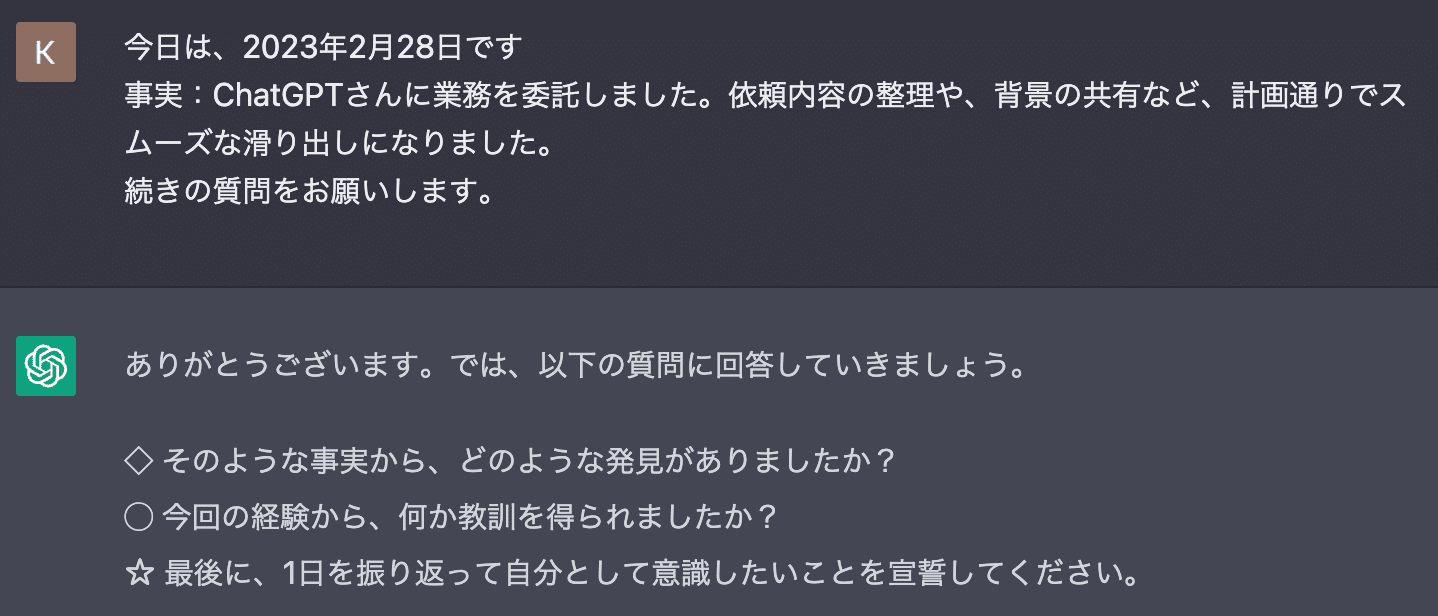This screenshot has height=616, width=1438.
Task: Click the word 事実 starting the second line
Action: click(150, 96)
